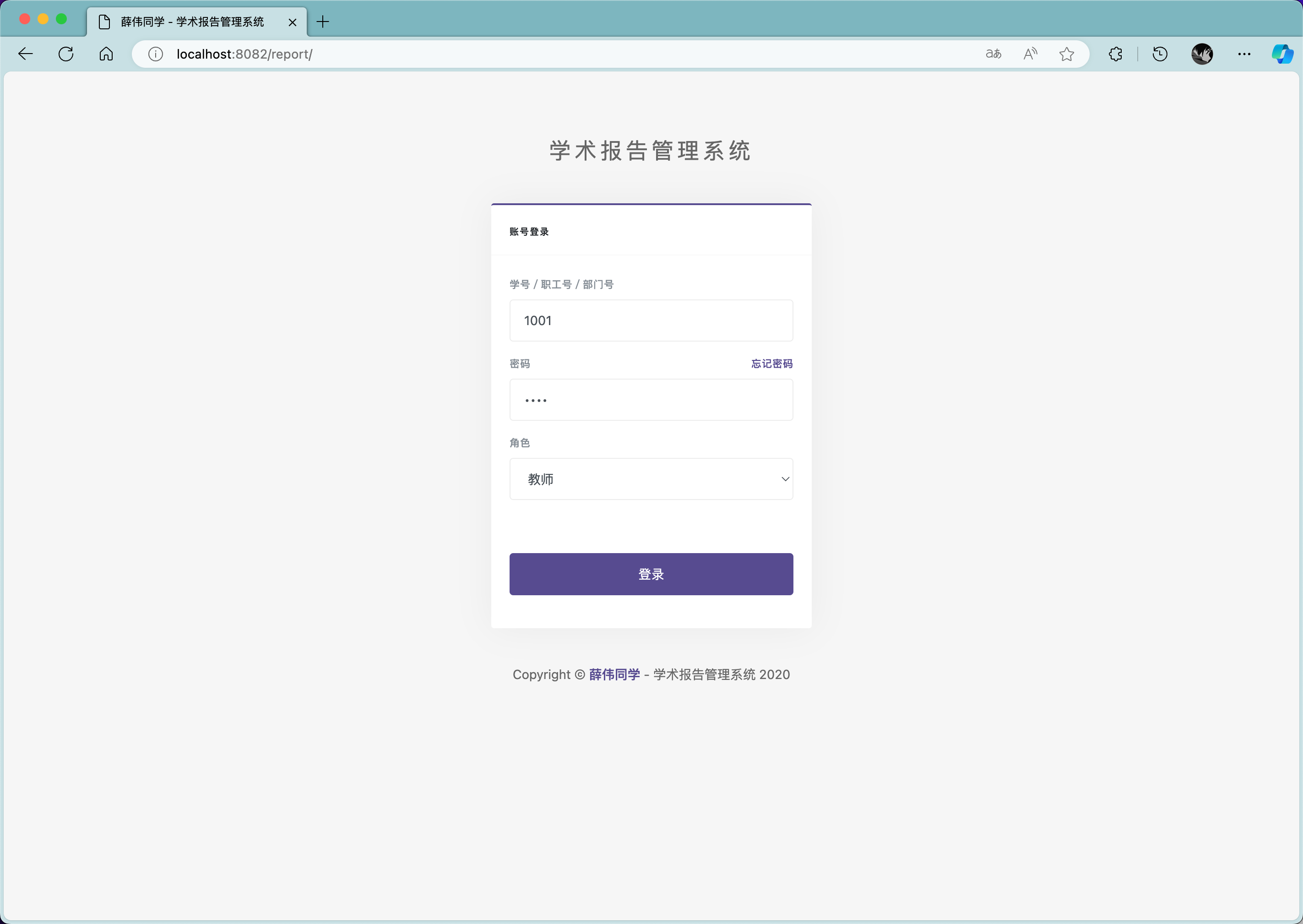Image resolution: width=1303 pixels, height=924 pixels.
Task: Click the 薛伟同学 footer link
Action: pyautogui.click(x=614, y=674)
